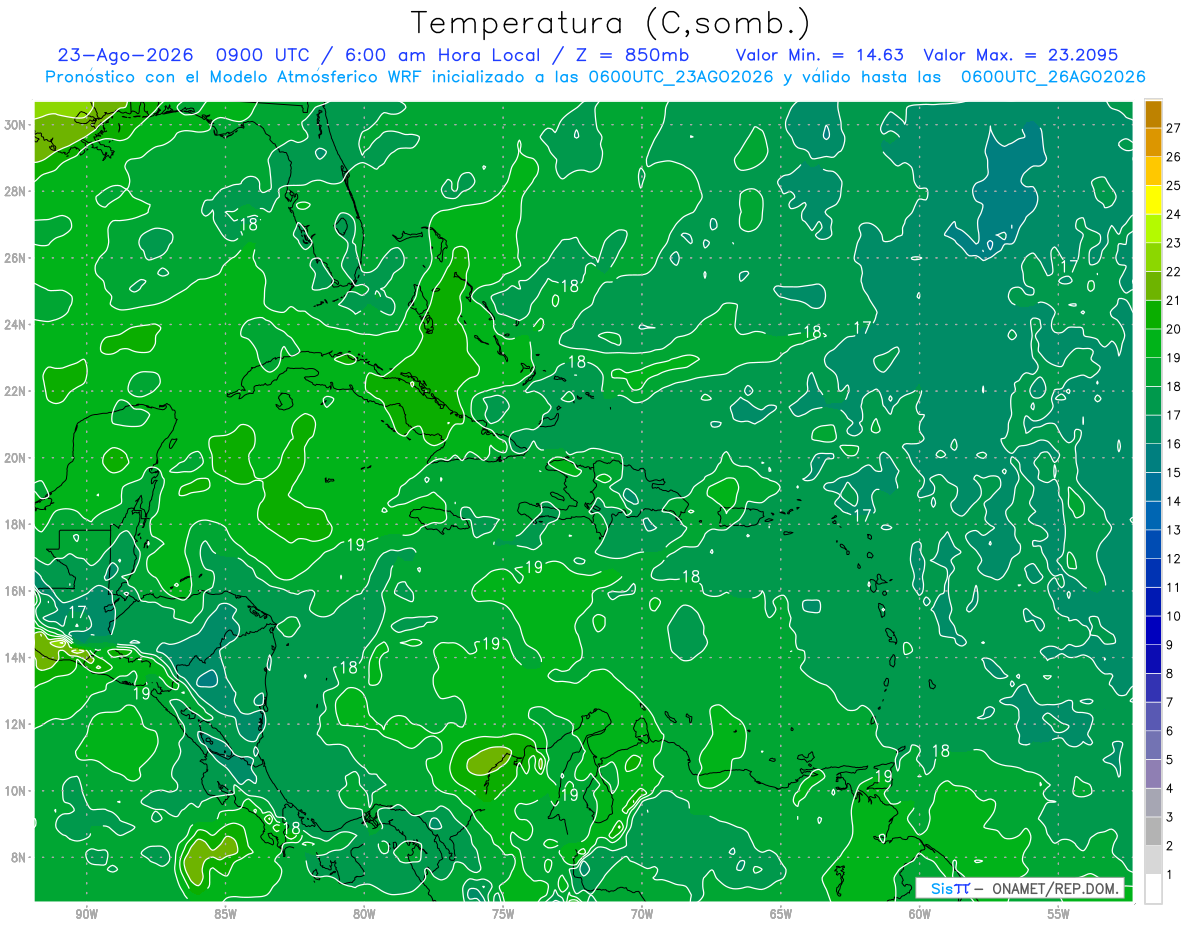Click the "SisTT - ONAMET/REP.DOM." logo box
The image size is (1200, 927).
point(1020,889)
